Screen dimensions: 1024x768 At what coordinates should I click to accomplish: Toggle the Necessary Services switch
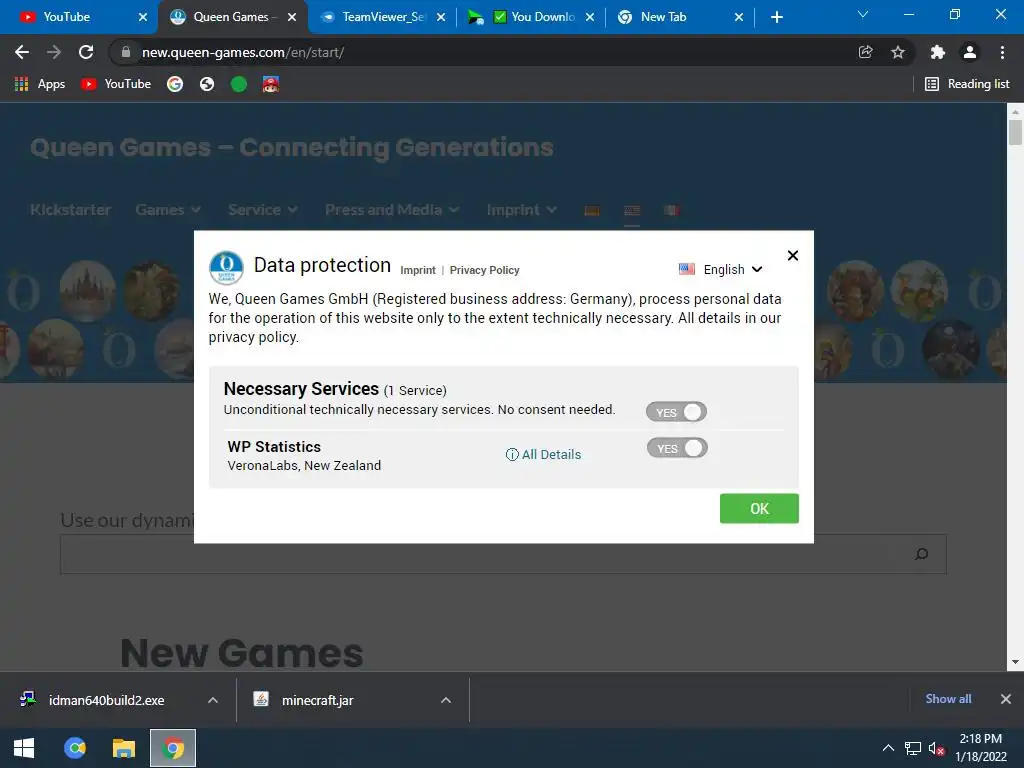tap(677, 412)
